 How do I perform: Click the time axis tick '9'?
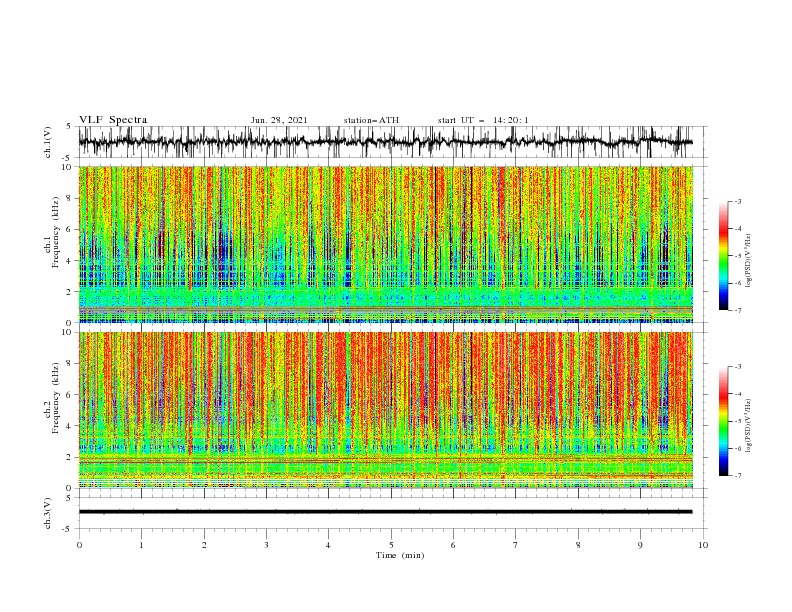coord(640,545)
